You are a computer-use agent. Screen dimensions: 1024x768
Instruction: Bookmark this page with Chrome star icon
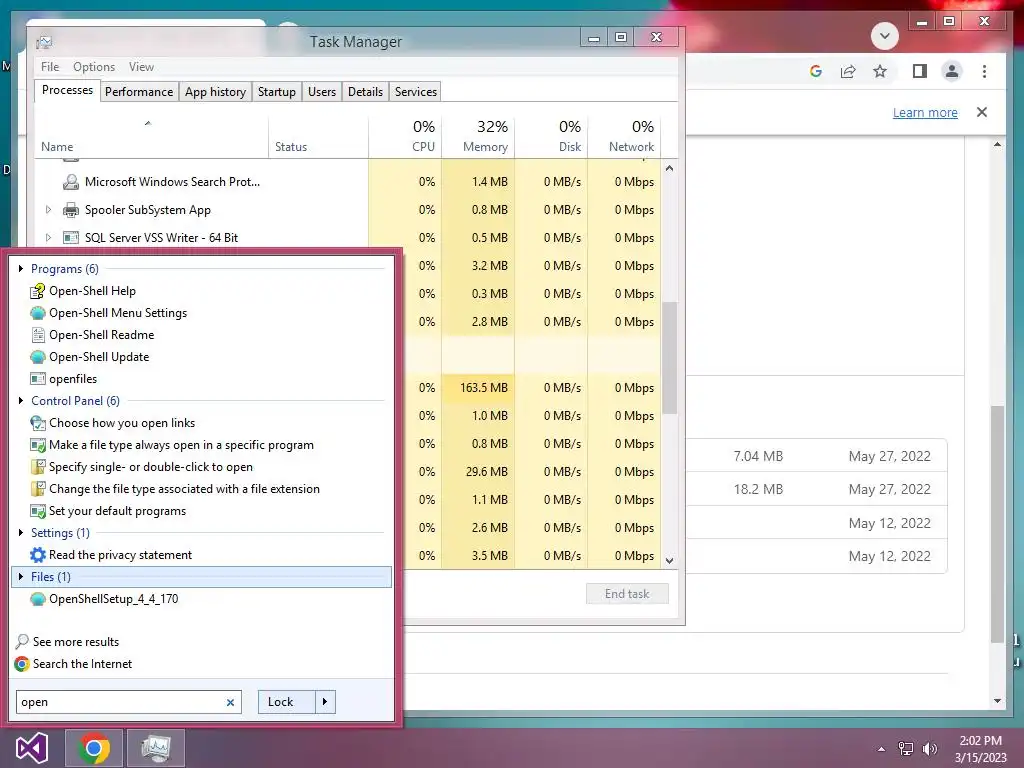[880, 71]
